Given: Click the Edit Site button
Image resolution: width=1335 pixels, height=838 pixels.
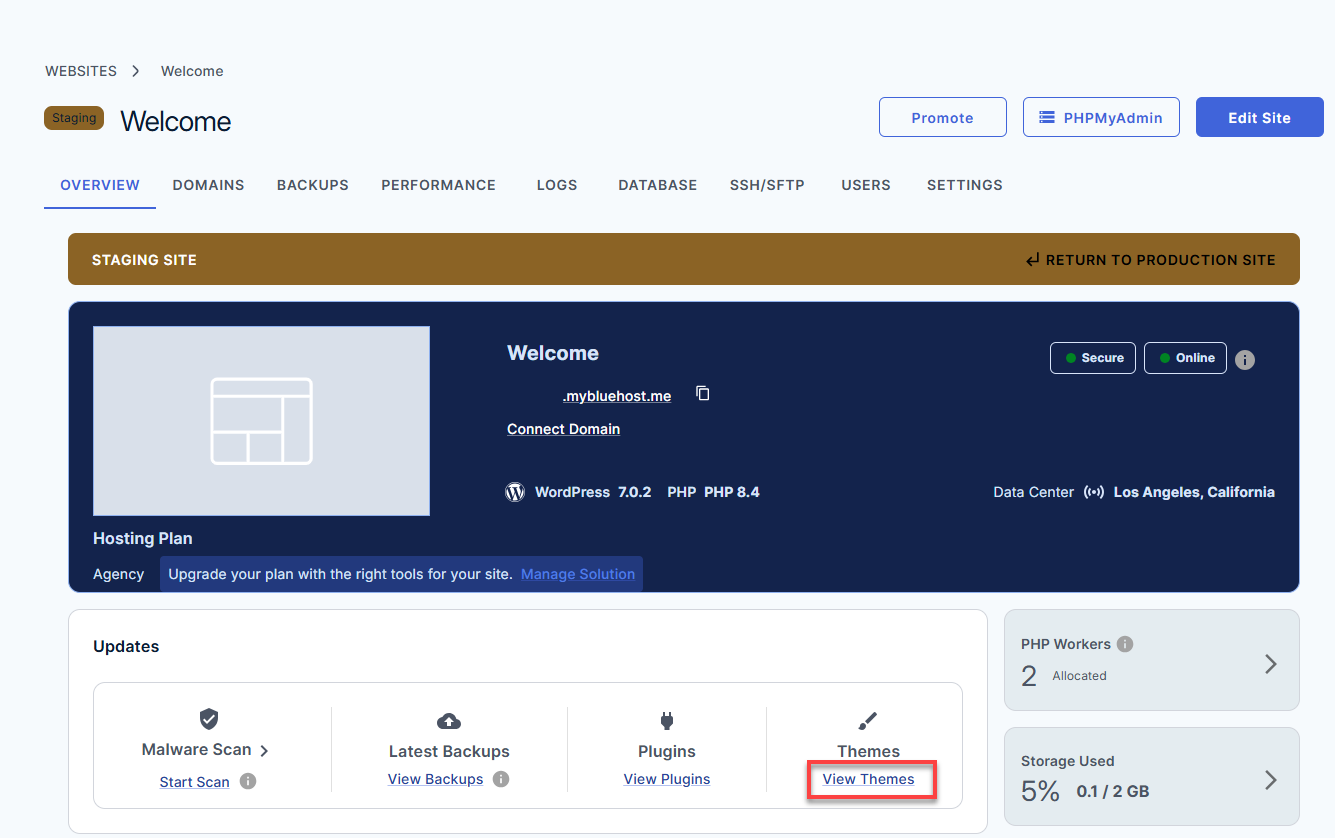Looking at the screenshot, I should click(1260, 117).
